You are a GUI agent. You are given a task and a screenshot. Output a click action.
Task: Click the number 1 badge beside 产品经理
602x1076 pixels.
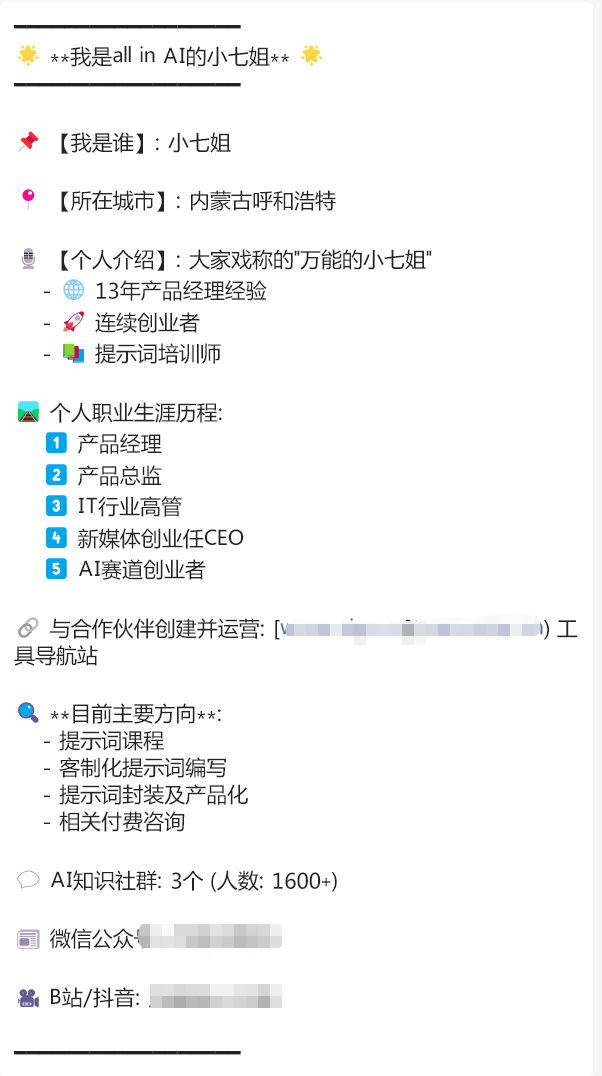coord(56,443)
